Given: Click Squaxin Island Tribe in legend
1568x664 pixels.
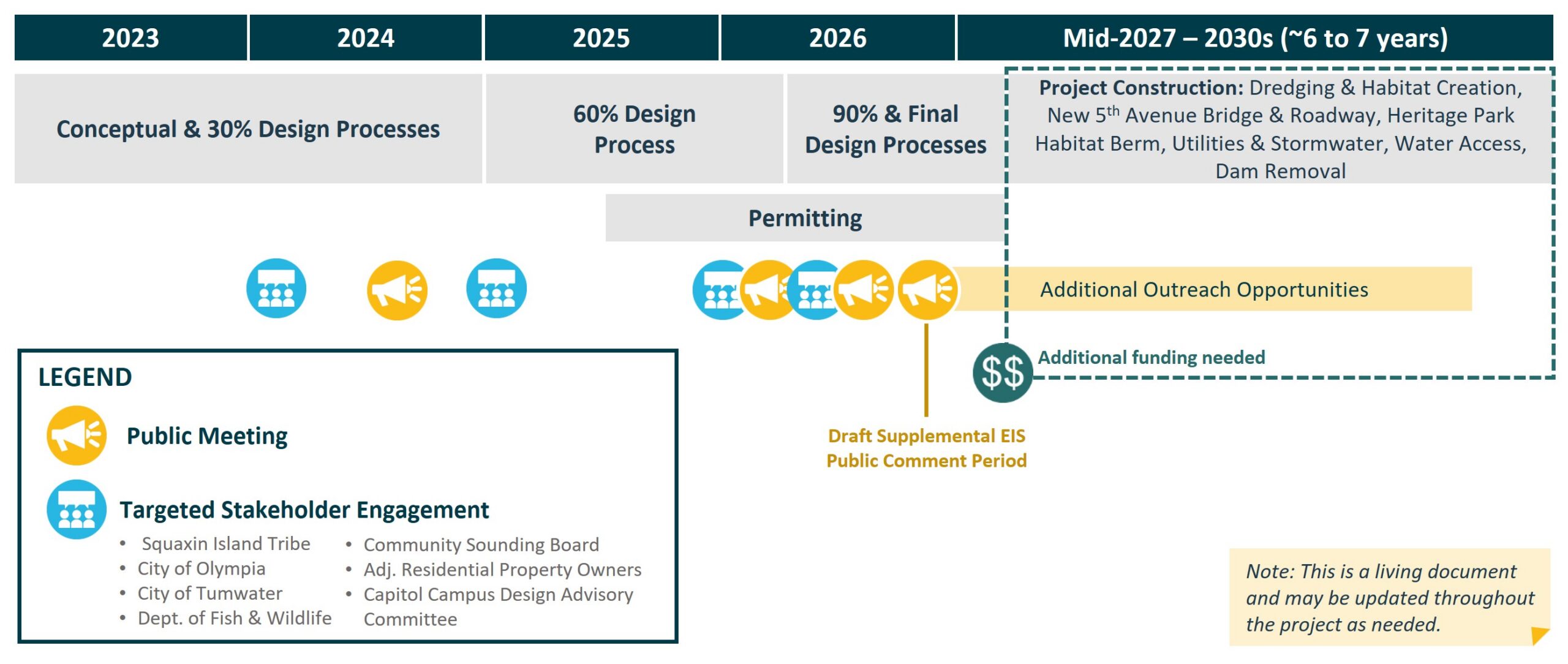Looking at the screenshot, I should click(226, 543).
